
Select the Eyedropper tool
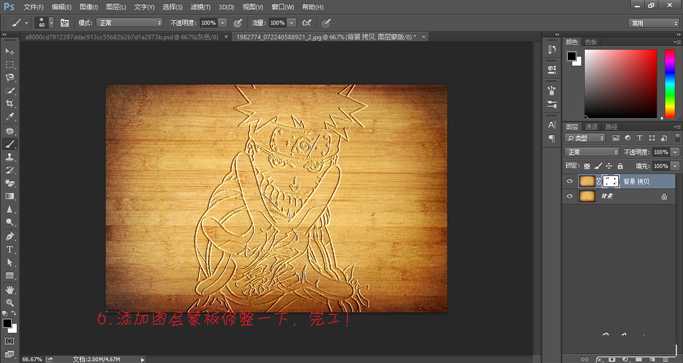(9, 117)
